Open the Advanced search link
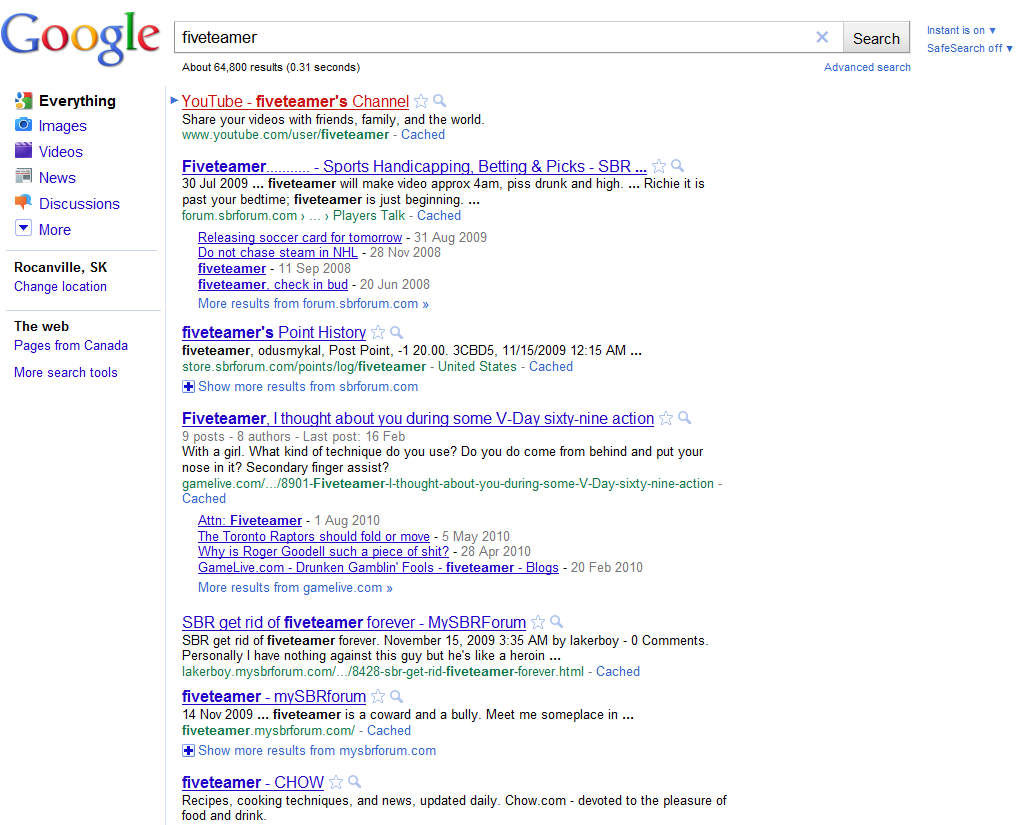This screenshot has width=1019, height=825. point(867,68)
